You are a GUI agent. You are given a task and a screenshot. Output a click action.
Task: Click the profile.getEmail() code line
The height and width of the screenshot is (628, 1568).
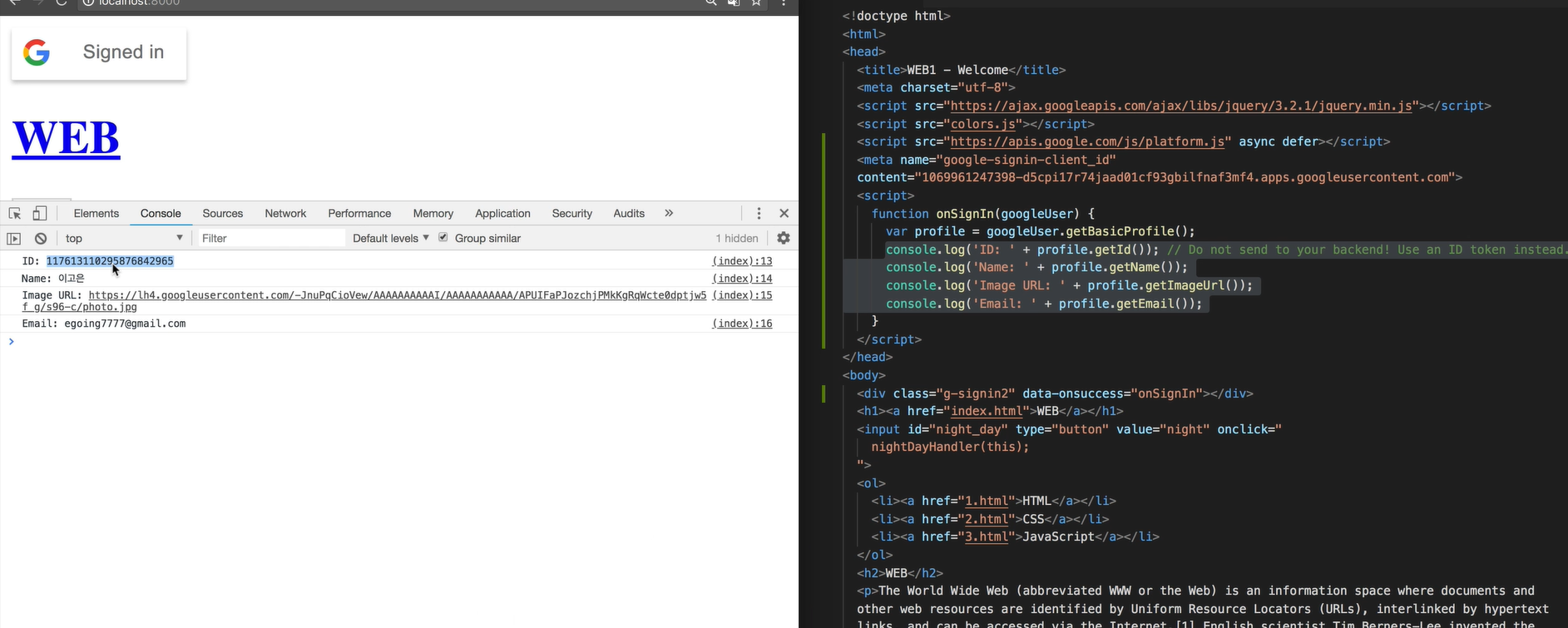point(1044,304)
